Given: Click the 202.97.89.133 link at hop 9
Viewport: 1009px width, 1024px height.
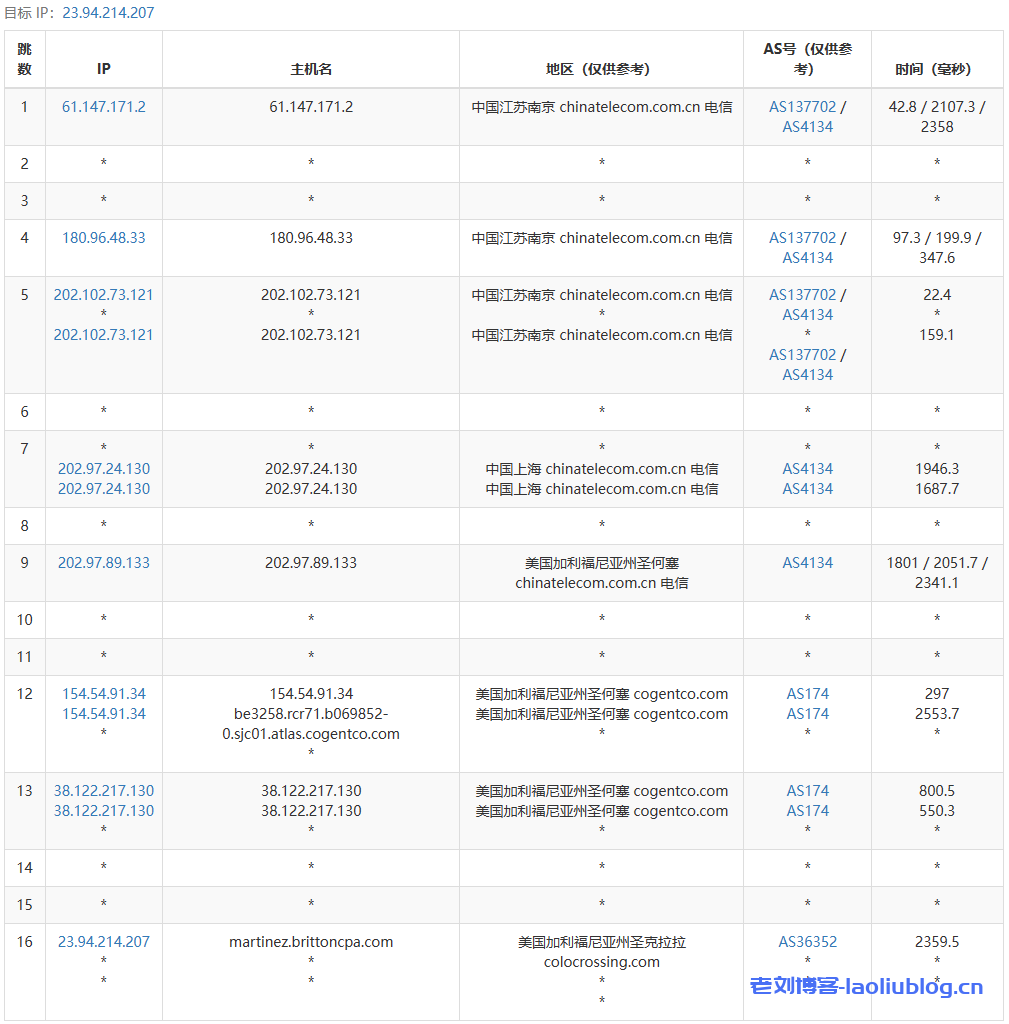Looking at the screenshot, I should tap(103, 562).
